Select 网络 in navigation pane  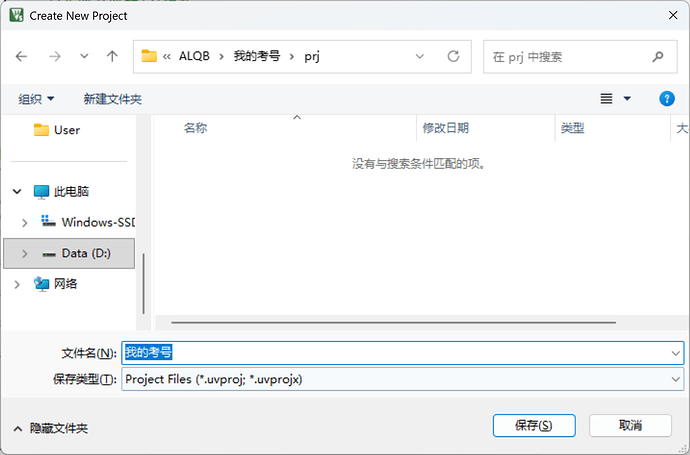point(55,284)
